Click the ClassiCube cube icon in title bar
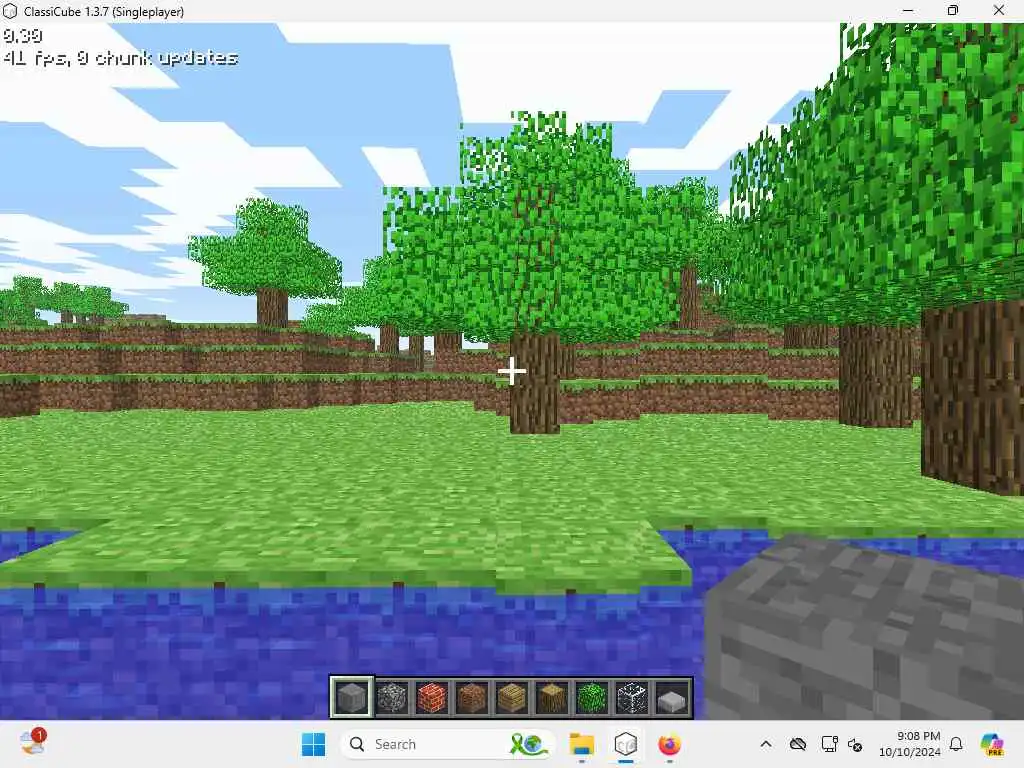 [10, 11]
